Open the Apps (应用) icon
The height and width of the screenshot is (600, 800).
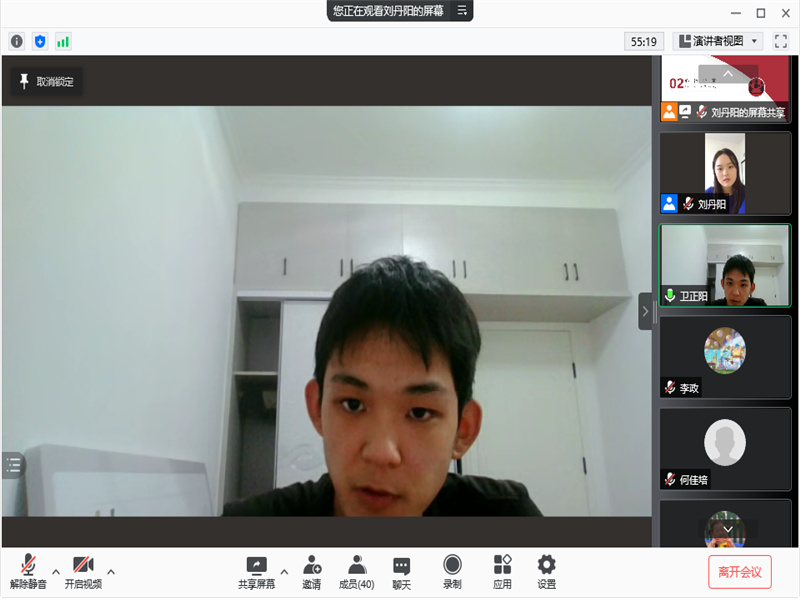tap(502, 572)
